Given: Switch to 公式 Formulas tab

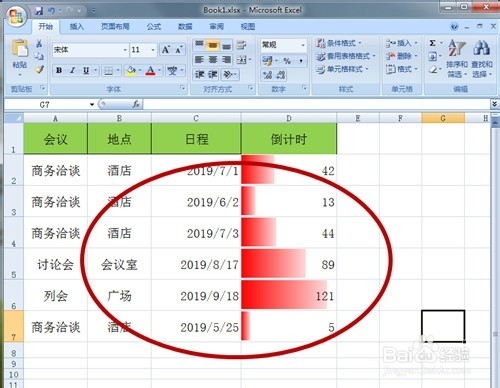Looking at the screenshot, I should 154,27.
